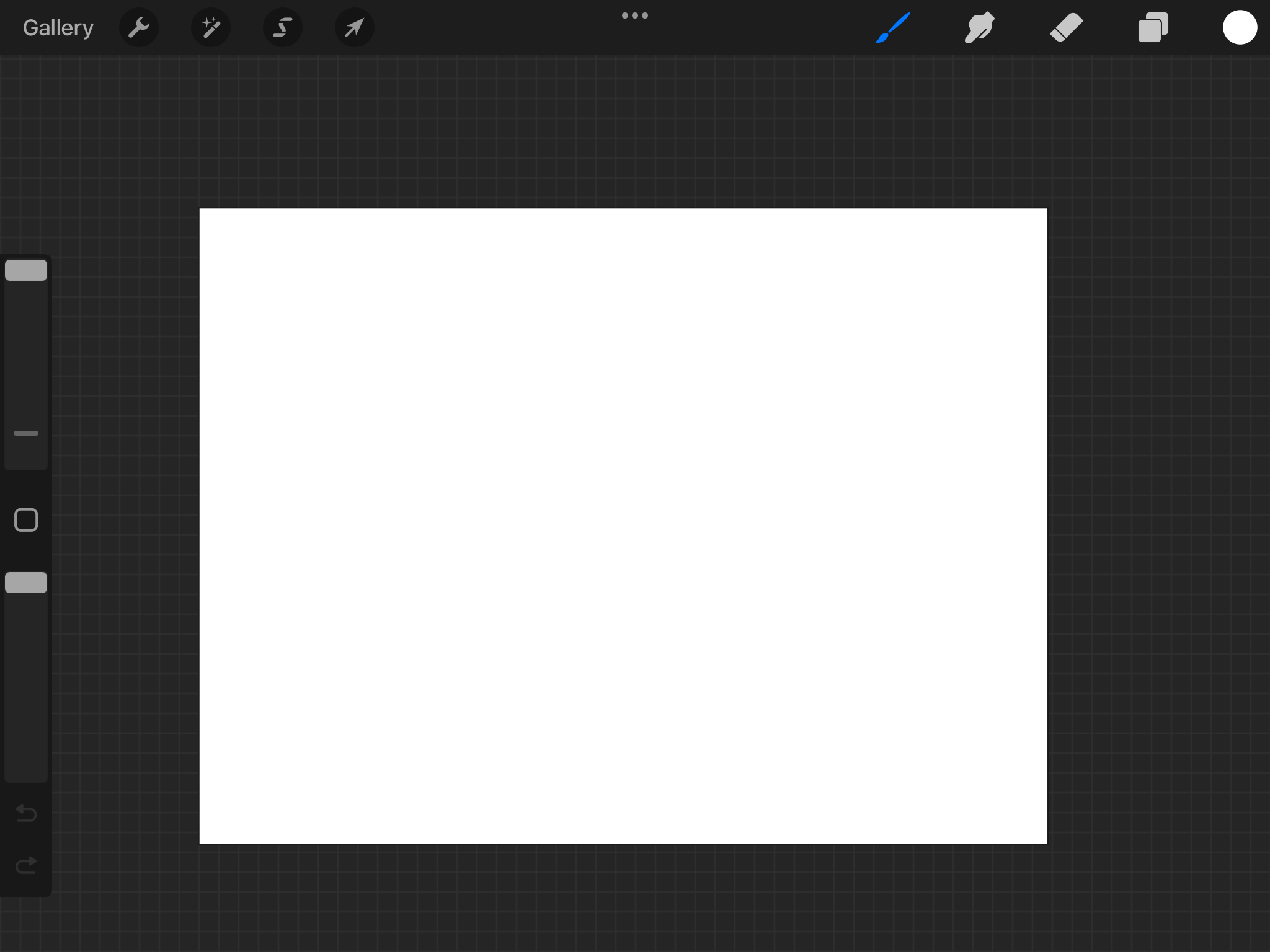Activate the Transform arrow tool
Viewport: 1270px width, 952px height.
pos(354,28)
